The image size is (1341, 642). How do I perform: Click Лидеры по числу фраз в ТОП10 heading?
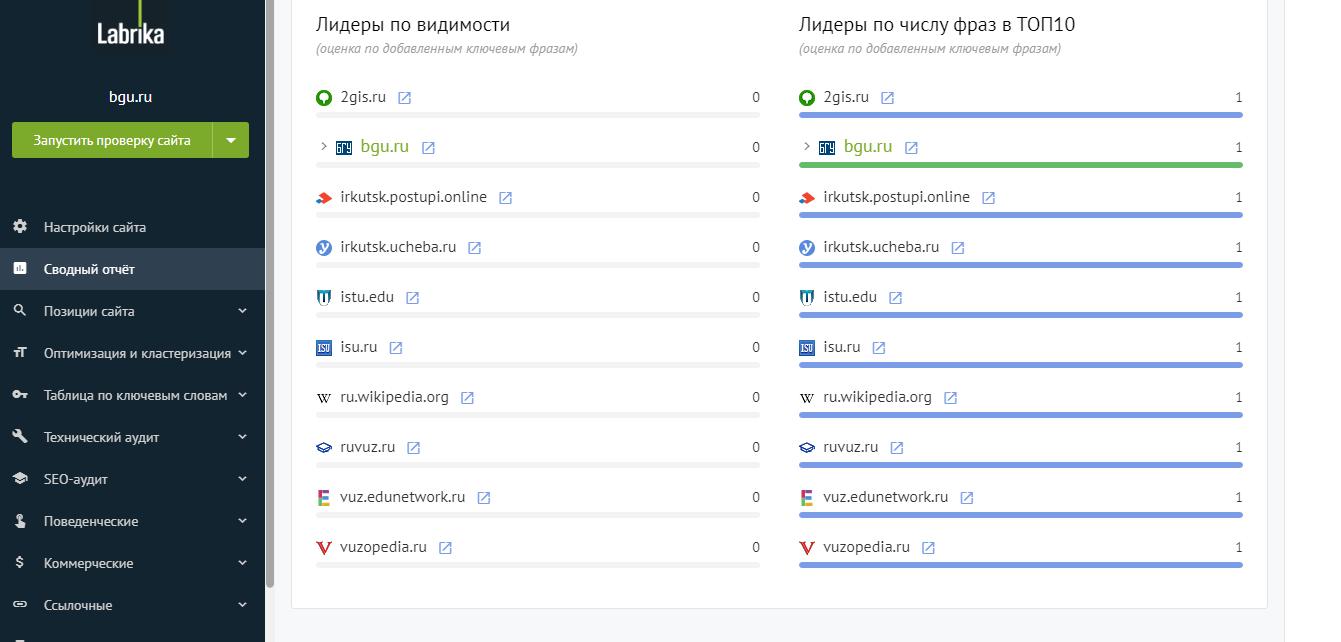point(937,25)
